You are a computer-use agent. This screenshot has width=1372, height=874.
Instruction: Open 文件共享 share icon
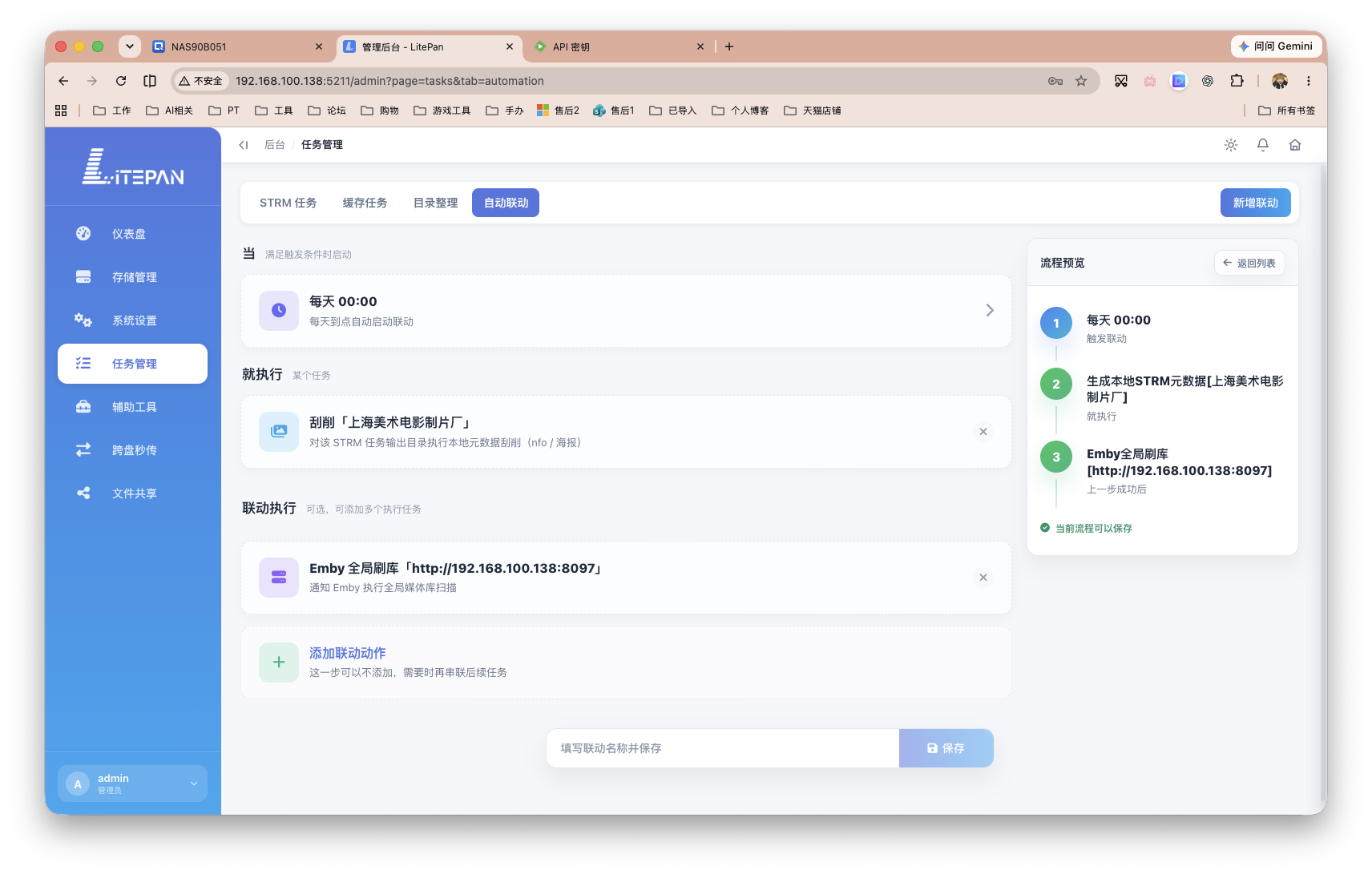pyautogui.click(x=83, y=493)
